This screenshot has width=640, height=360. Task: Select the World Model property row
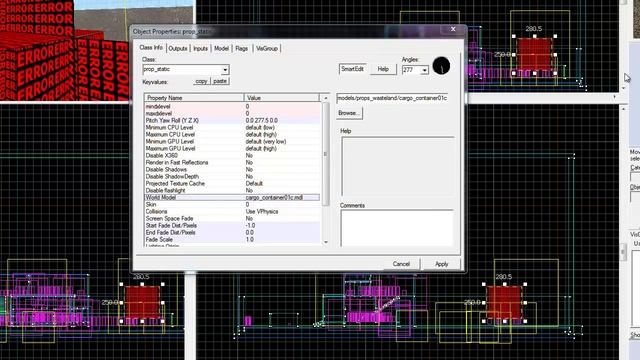click(232, 198)
